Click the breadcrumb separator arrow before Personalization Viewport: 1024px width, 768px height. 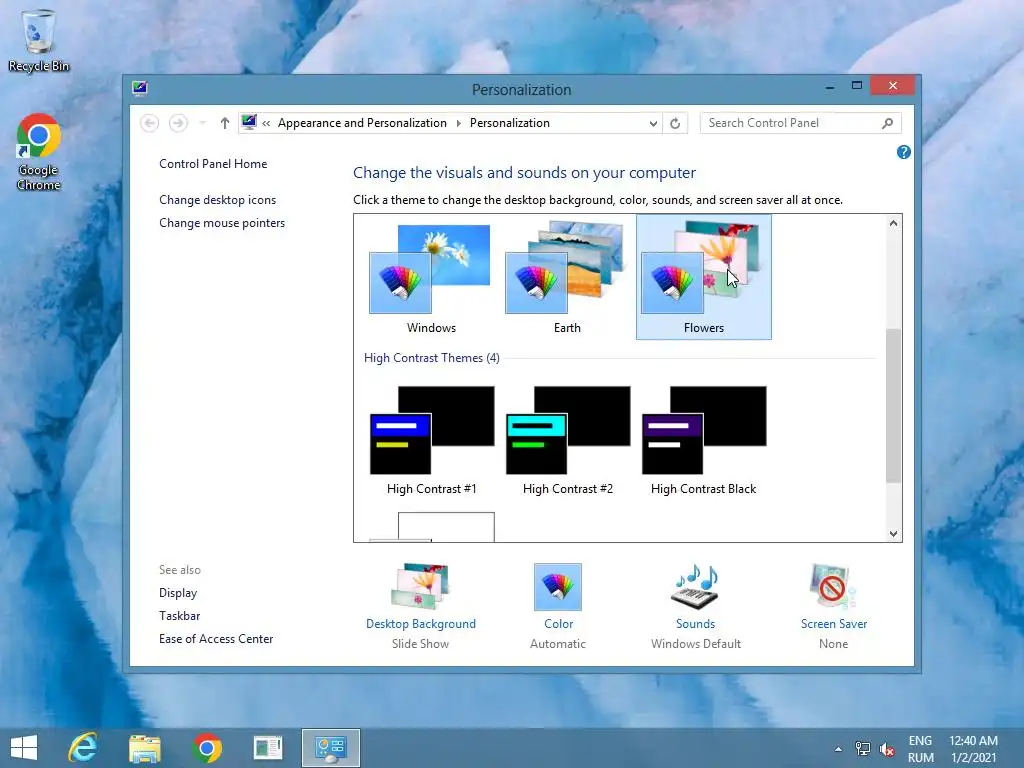point(458,123)
